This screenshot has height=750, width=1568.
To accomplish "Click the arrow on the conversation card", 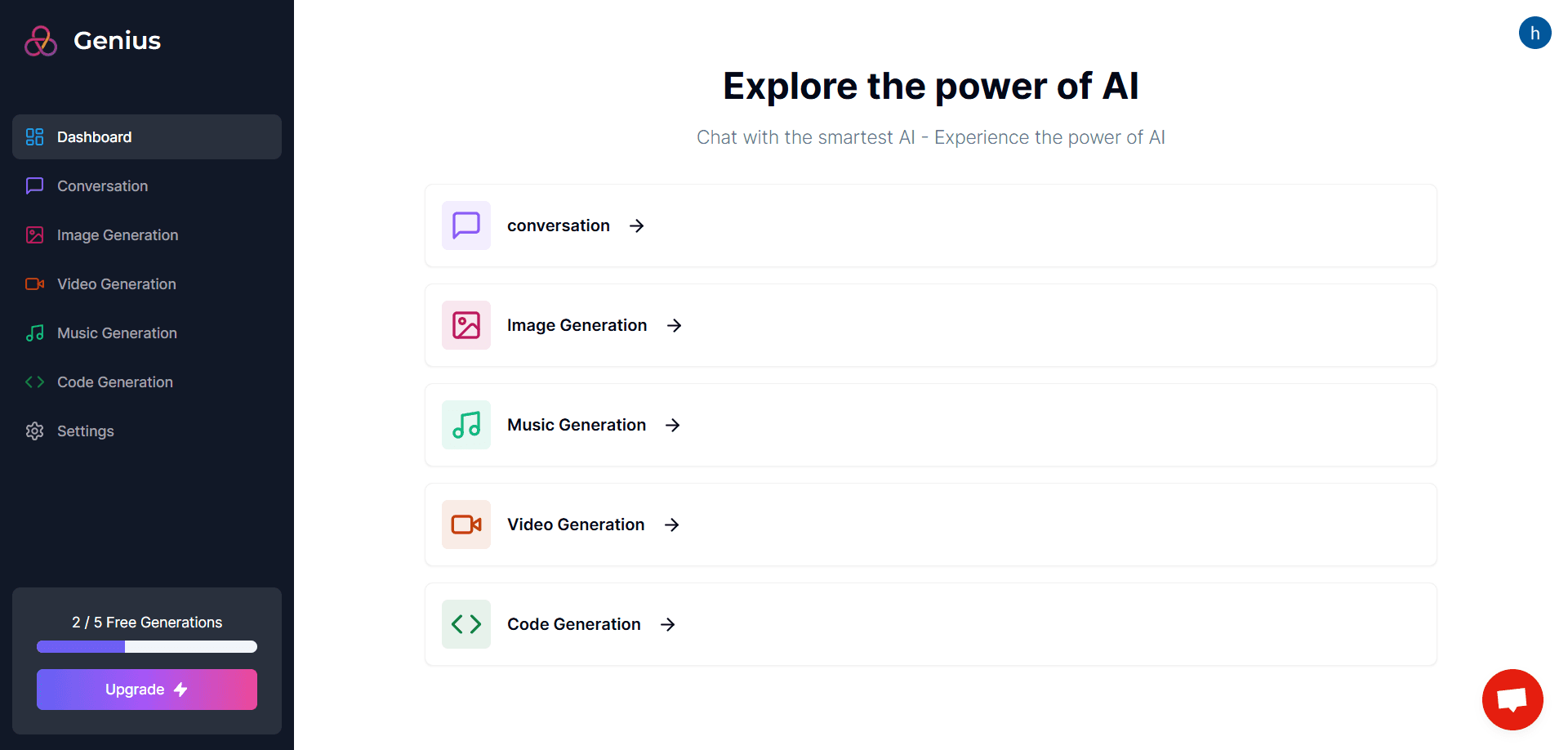I will (636, 225).
